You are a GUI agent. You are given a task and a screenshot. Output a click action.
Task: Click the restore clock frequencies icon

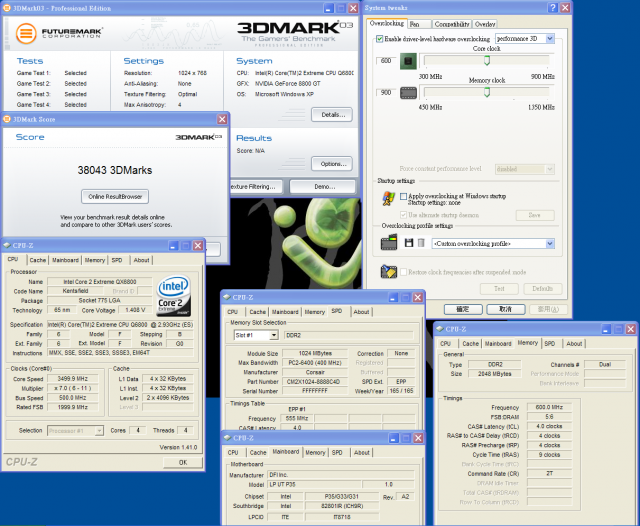click(x=389, y=272)
